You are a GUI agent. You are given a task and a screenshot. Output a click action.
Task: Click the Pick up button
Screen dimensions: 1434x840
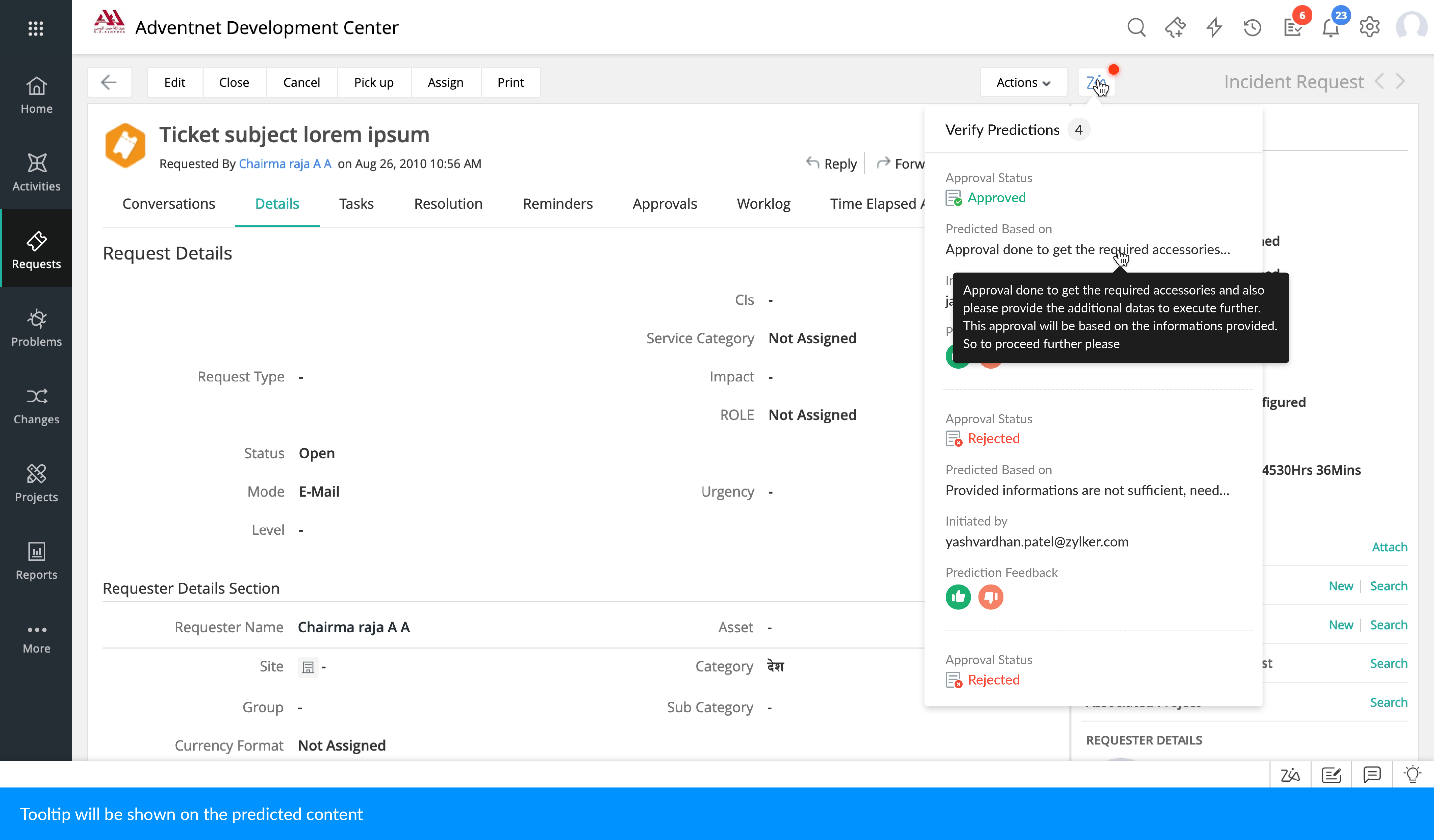click(x=374, y=83)
